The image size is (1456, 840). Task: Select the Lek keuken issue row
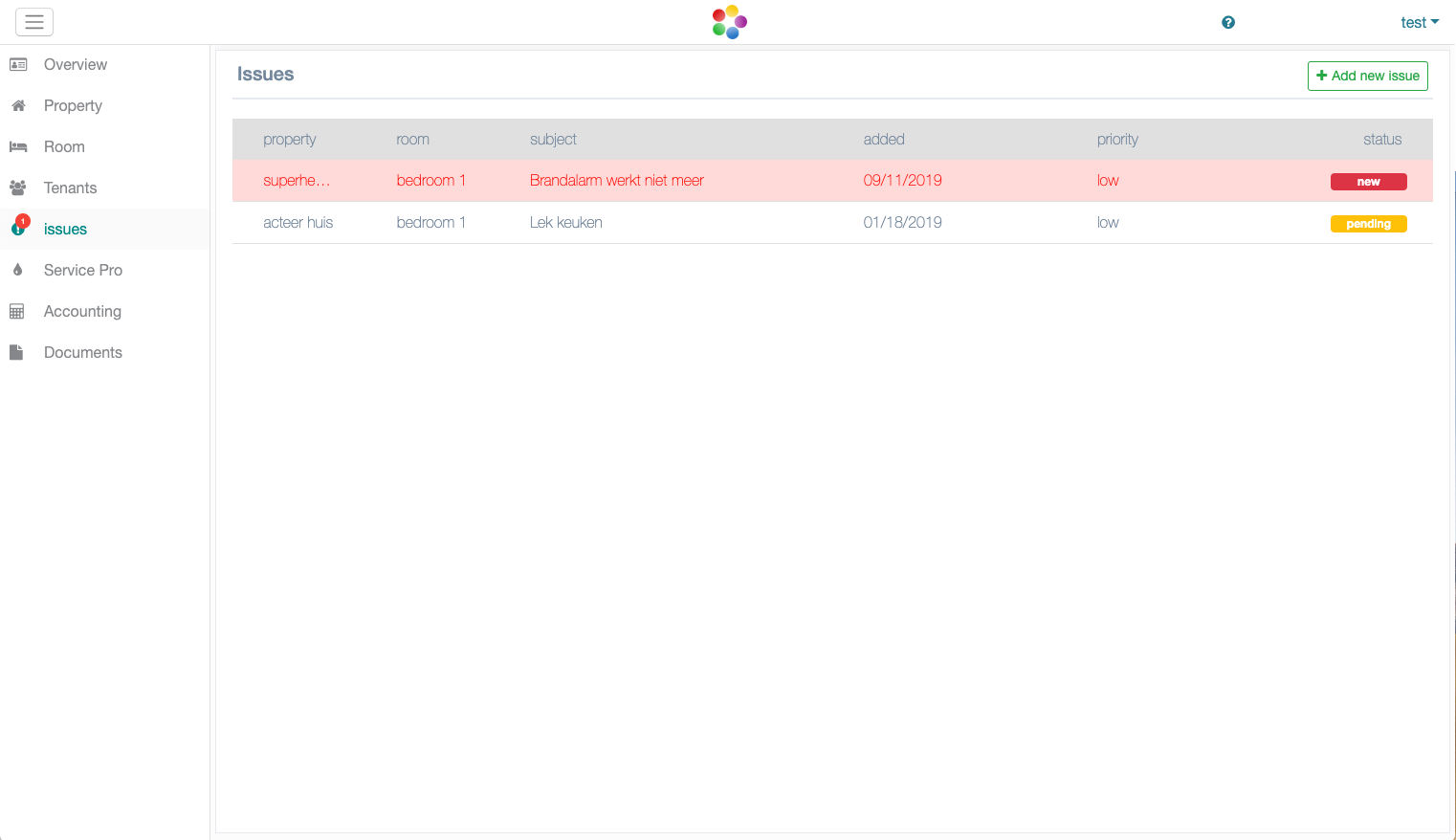pyautogui.click(x=565, y=223)
